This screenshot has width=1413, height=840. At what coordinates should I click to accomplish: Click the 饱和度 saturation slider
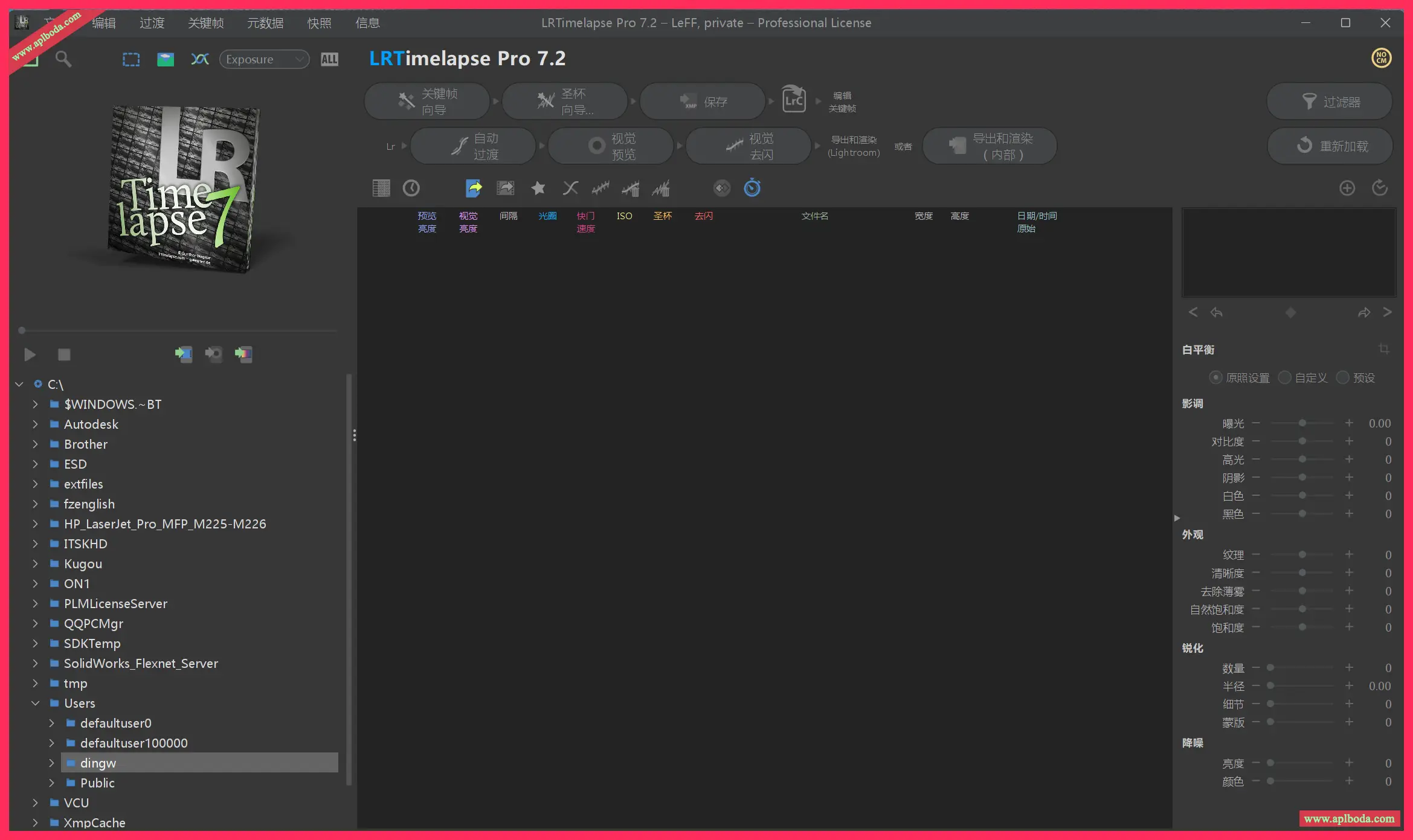(1302, 627)
